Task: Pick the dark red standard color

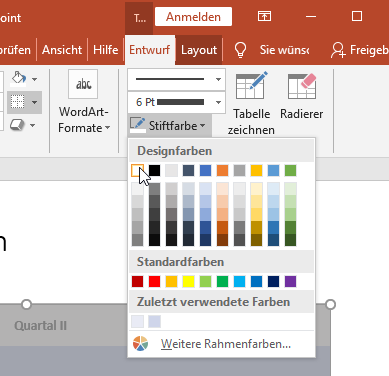Action: click(x=137, y=281)
